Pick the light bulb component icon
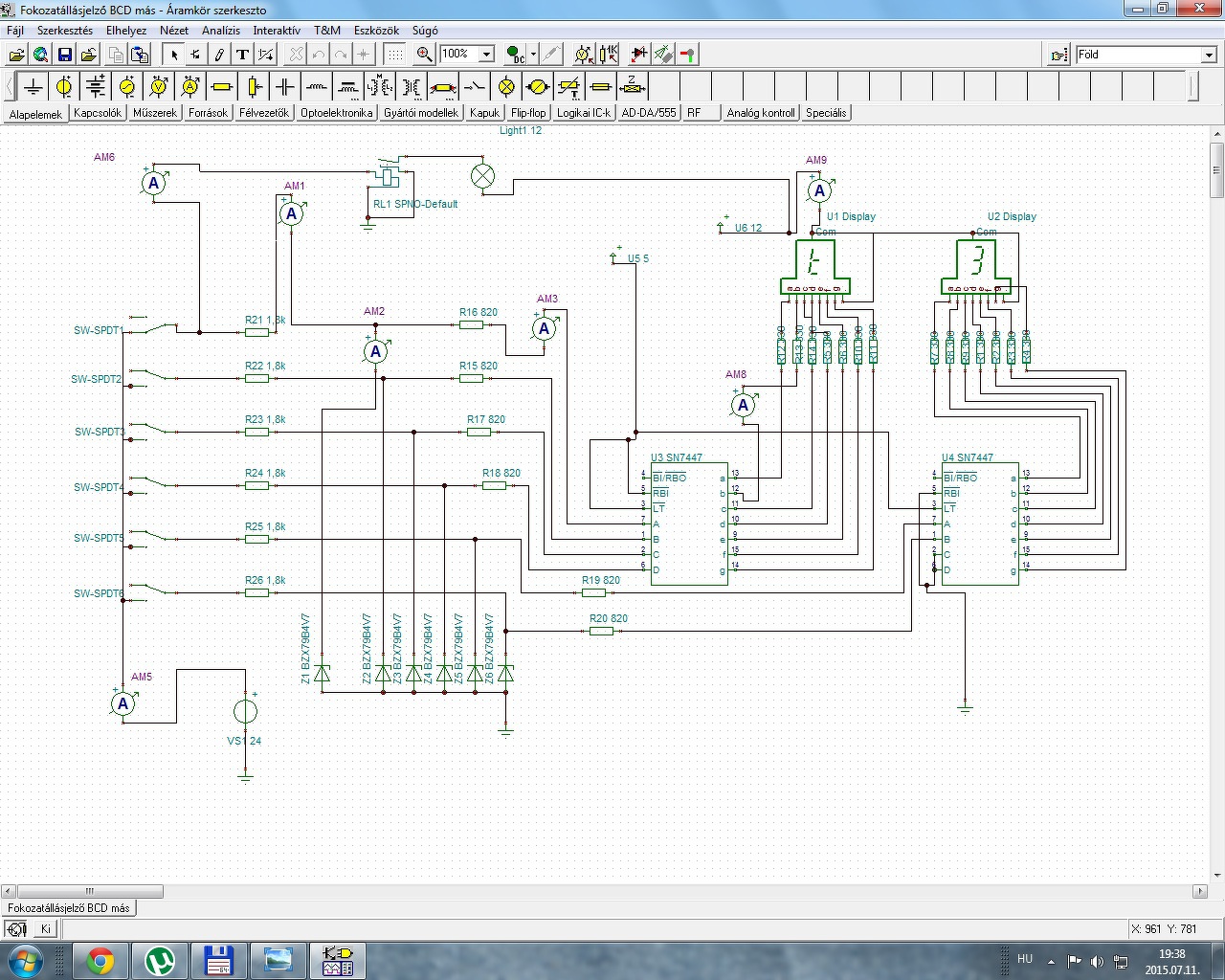The image size is (1225, 980). 506,87
